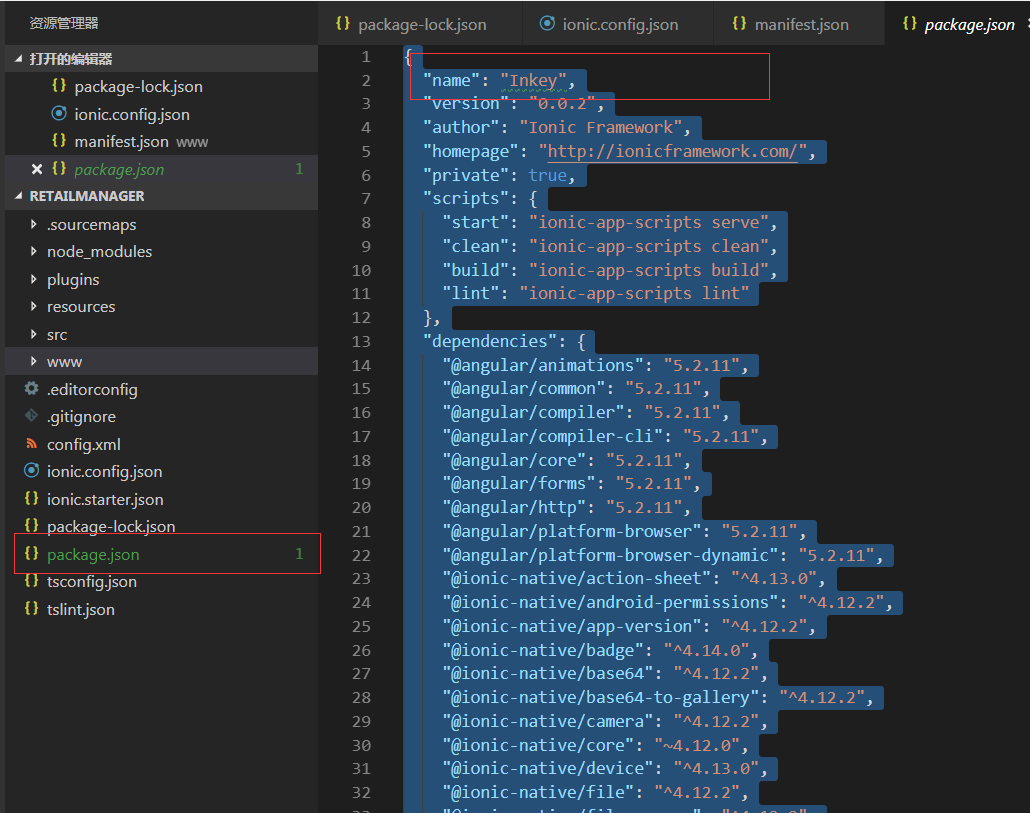The height and width of the screenshot is (813, 1030).
Task: Click "ionic-app-scripts lint" script value
Action: coord(634,294)
